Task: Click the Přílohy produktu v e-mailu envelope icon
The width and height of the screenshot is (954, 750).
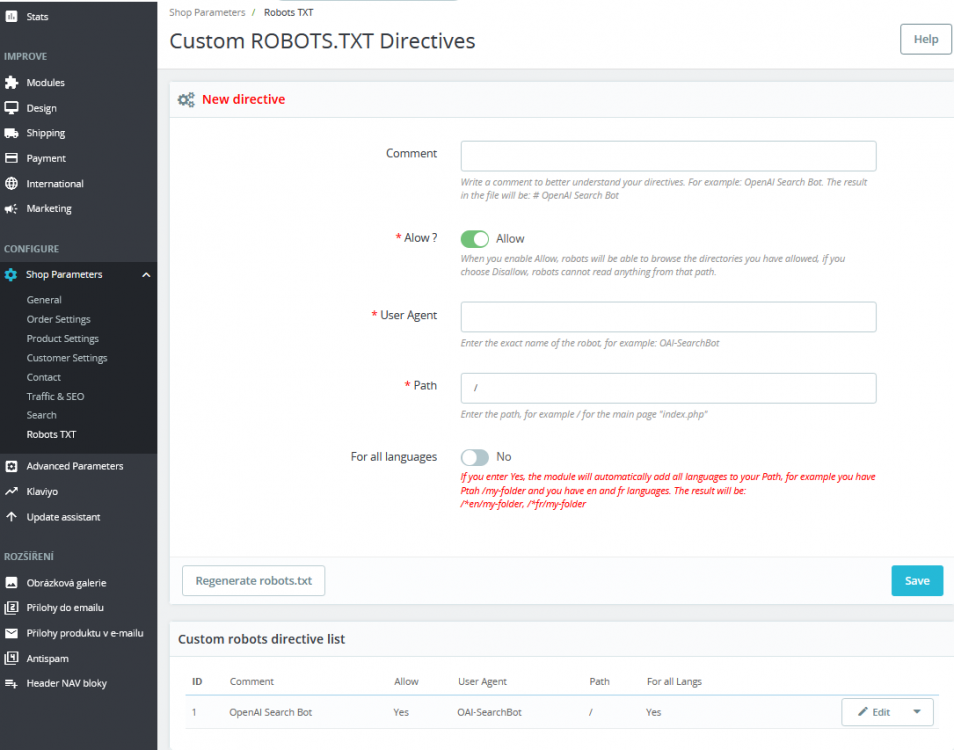Action: click(x=11, y=633)
